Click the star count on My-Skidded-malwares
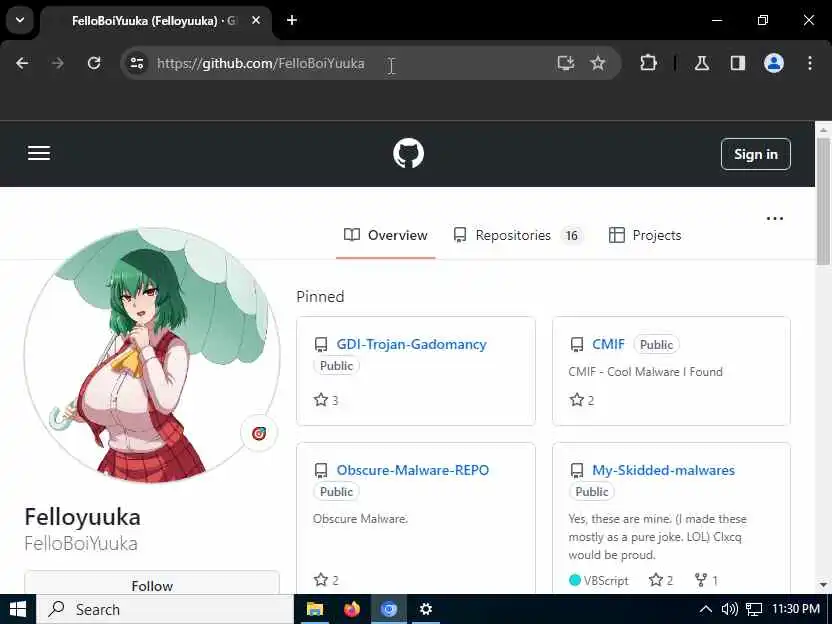The width and height of the screenshot is (832, 624). point(661,580)
